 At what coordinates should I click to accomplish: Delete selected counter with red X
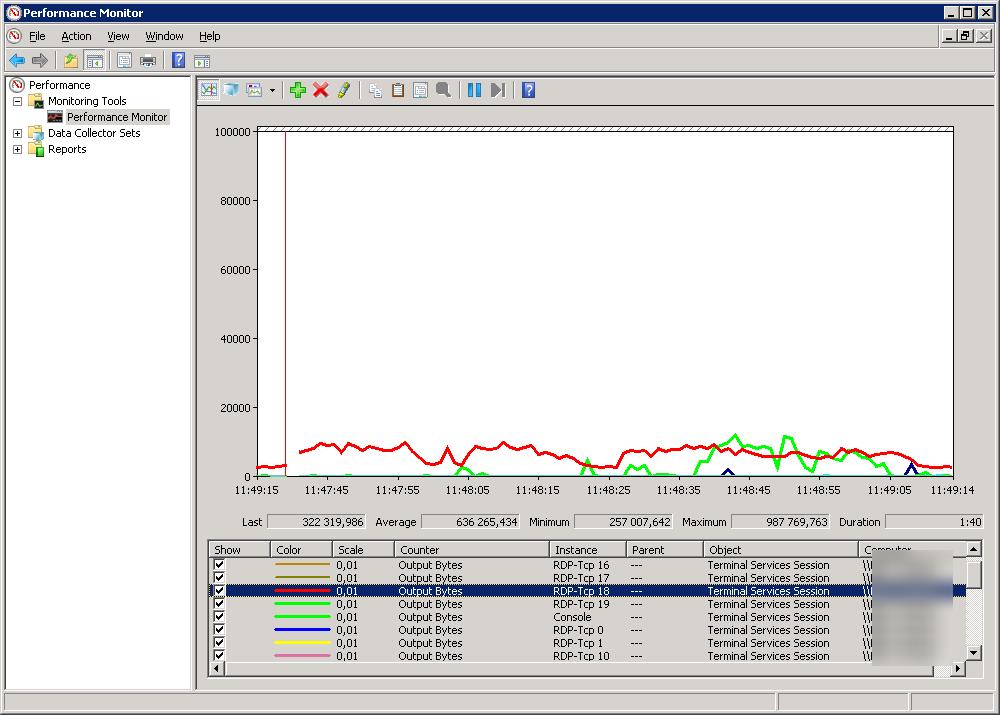(320, 90)
